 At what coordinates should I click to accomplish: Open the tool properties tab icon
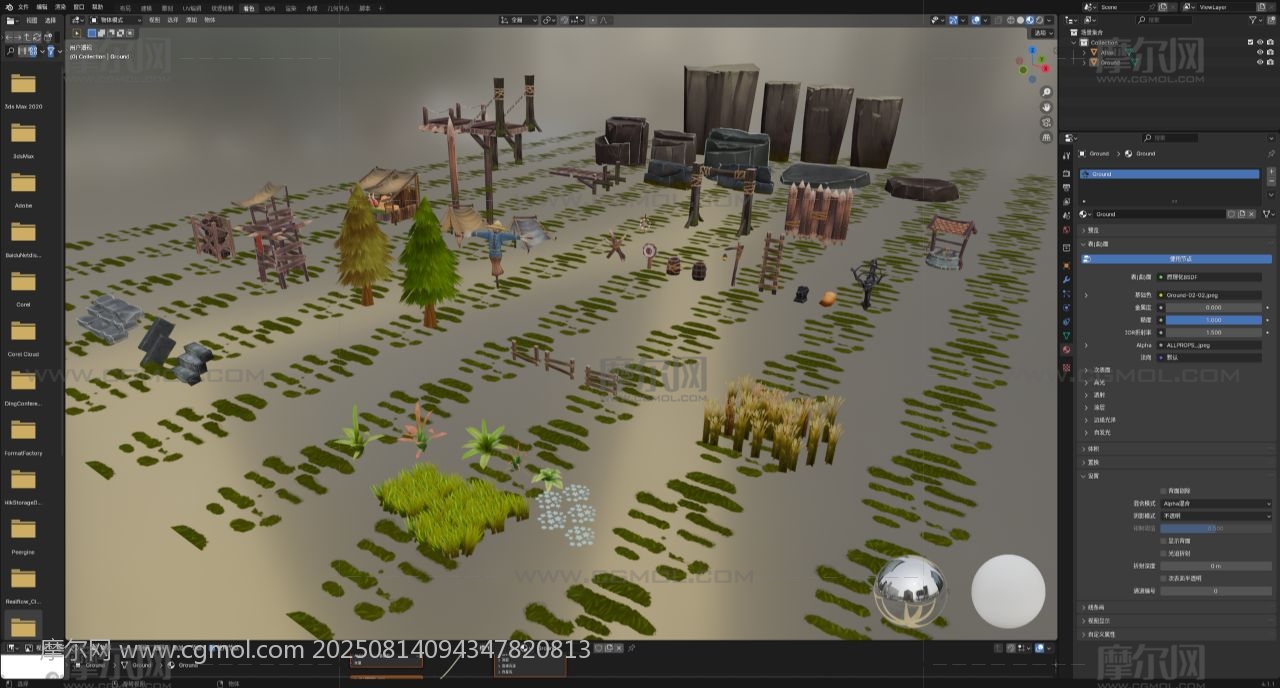pyautogui.click(x=1067, y=156)
